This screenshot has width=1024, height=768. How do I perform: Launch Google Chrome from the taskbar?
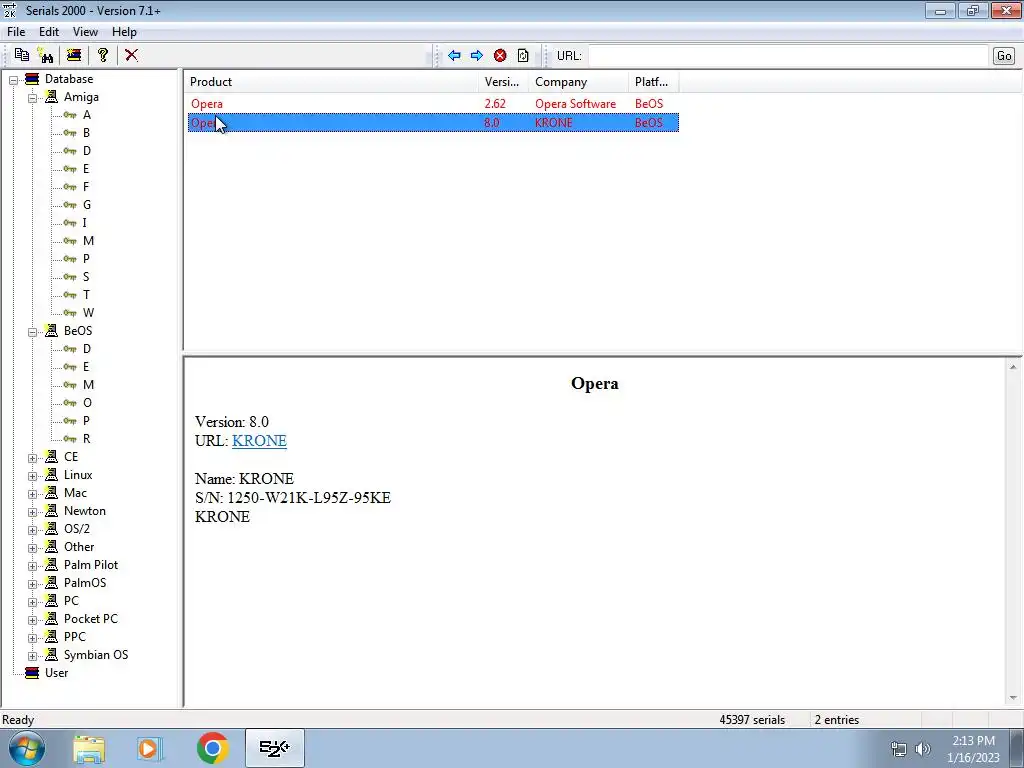pos(212,748)
